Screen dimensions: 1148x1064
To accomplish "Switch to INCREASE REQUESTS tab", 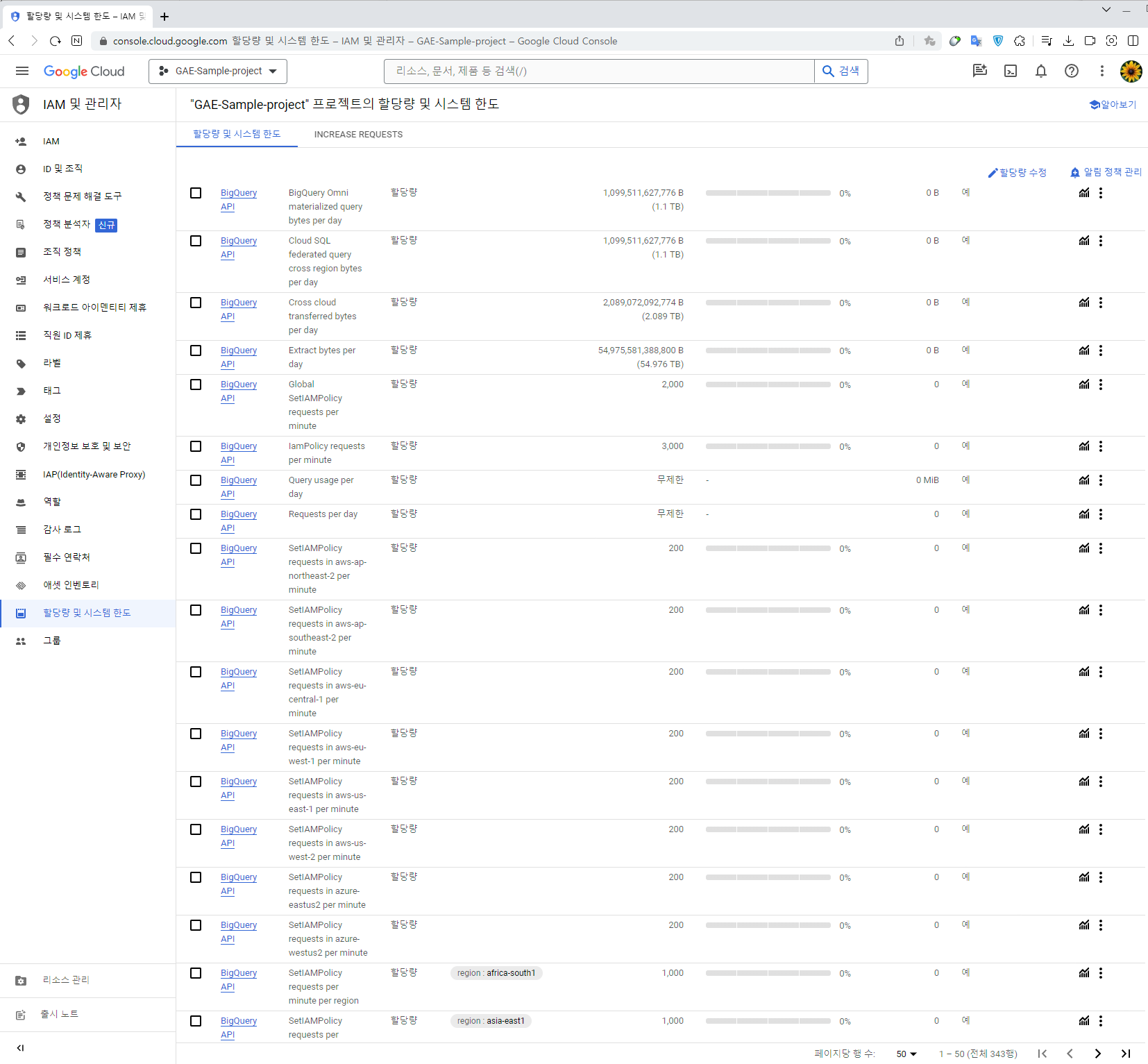I will pyautogui.click(x=358, y=135).
